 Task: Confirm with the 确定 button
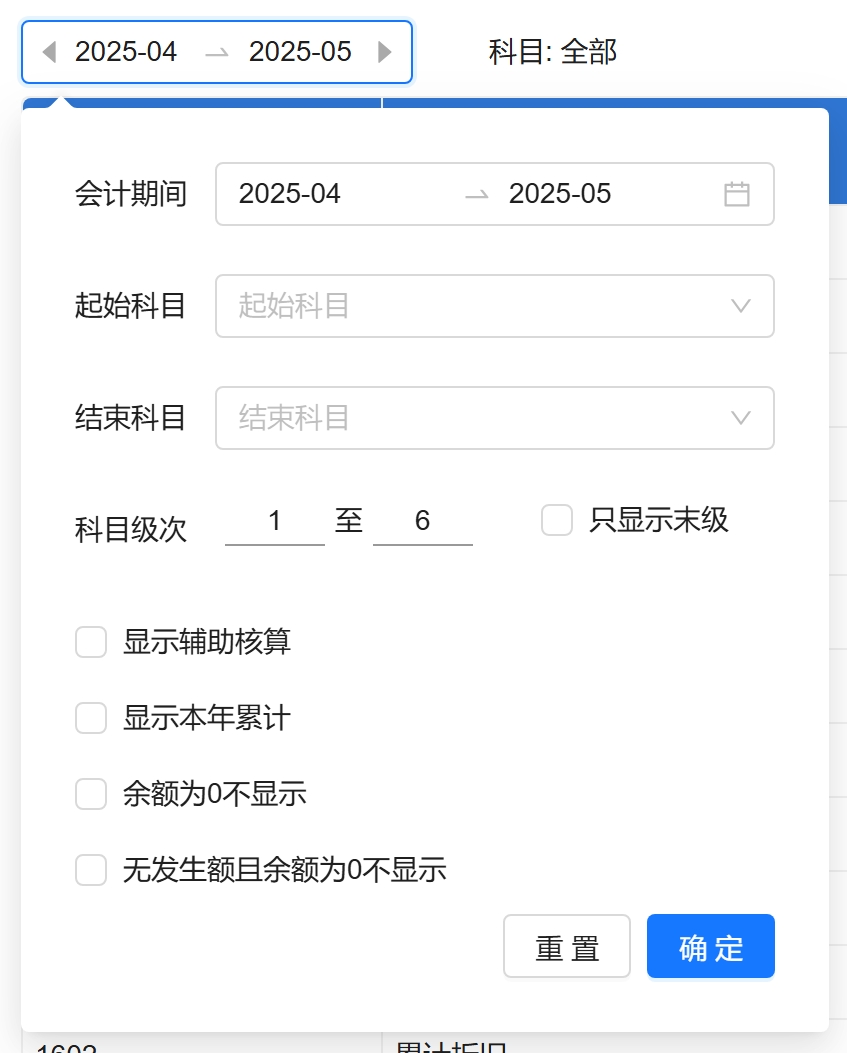[711, 946]
